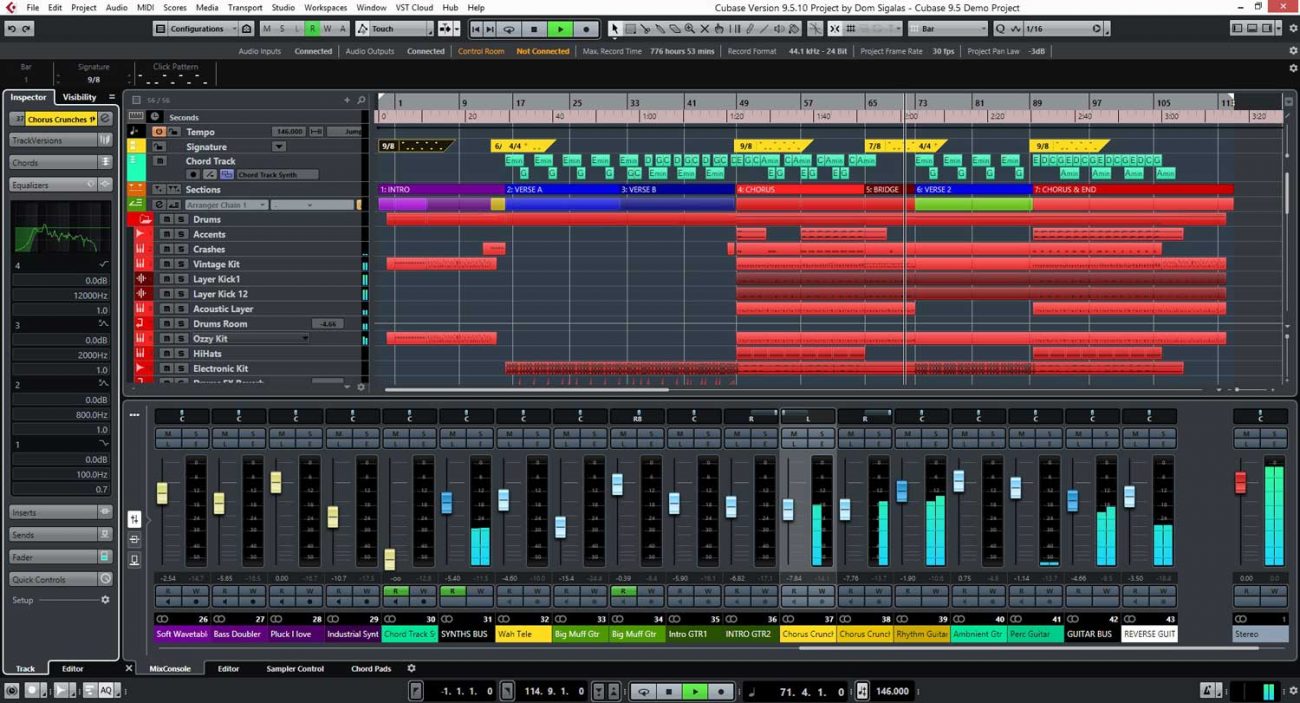1300x703 pixels.
Task: Open the Equalizers inspector section
Action: pos(60,185)
